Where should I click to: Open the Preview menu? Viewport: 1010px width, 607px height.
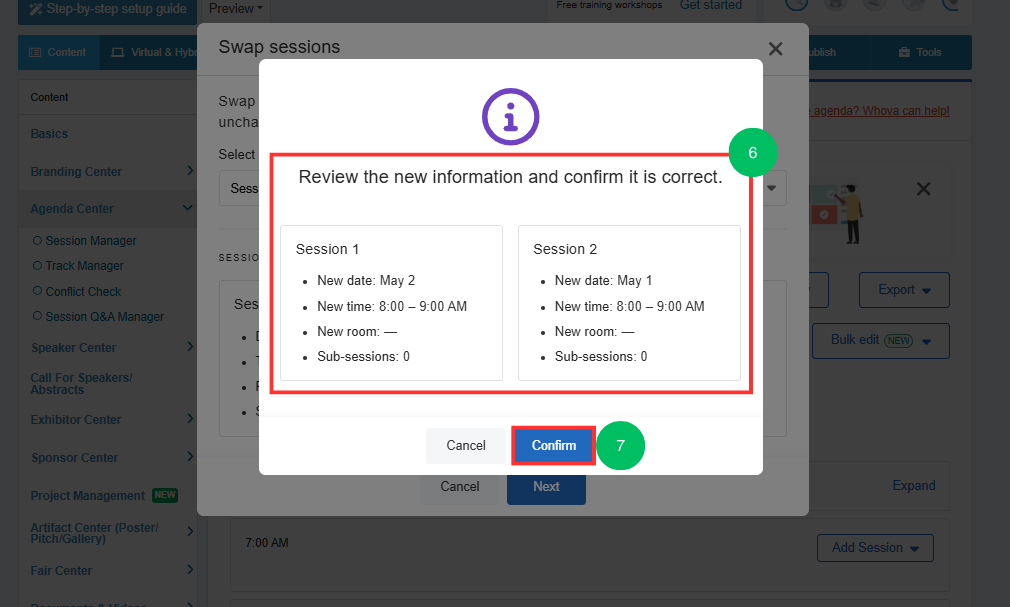click(x=236, y=9)
